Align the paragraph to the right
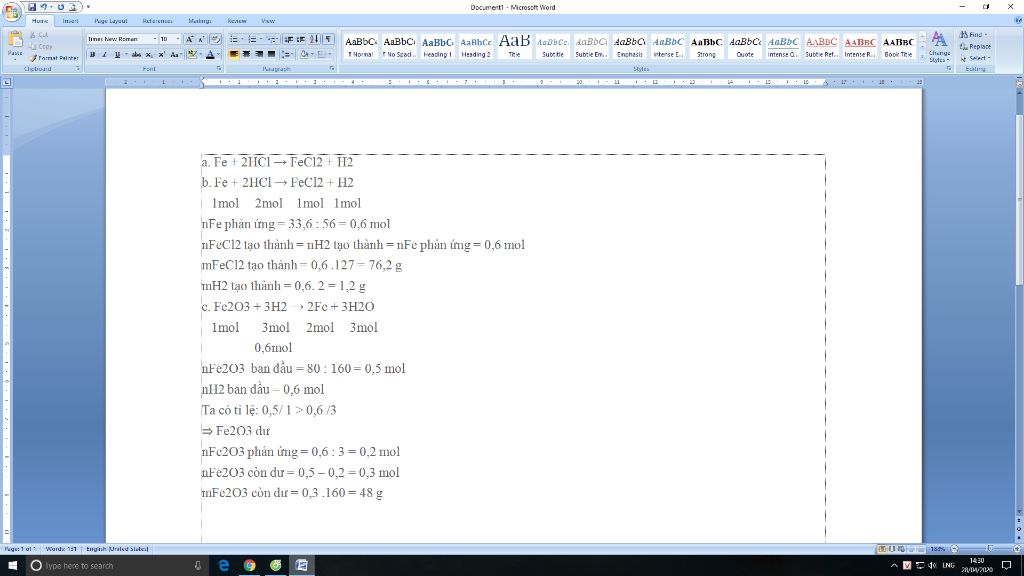Viewport: 1024px width, 576px height. pyautogui.click(x=259, y=54)
